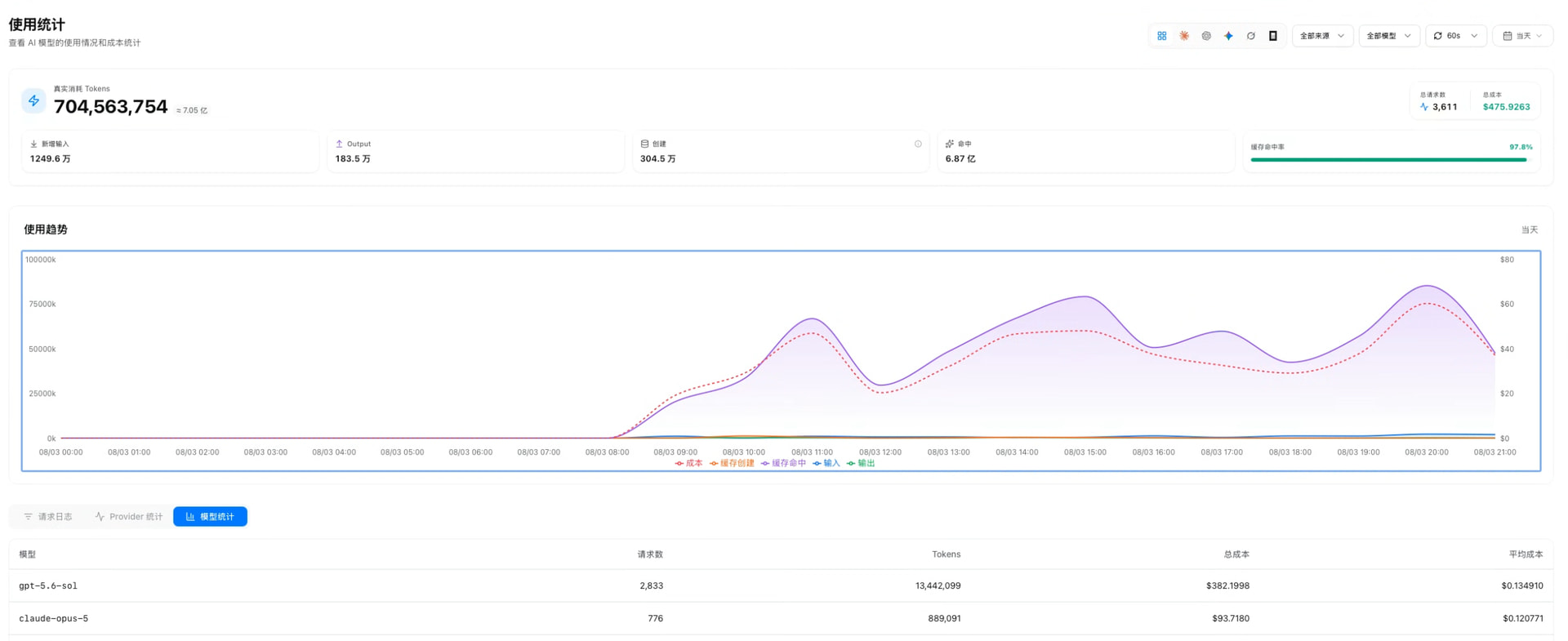Filter by the OpenAI logo icon
1568x641 pixels.
(x=1206, y=36)
